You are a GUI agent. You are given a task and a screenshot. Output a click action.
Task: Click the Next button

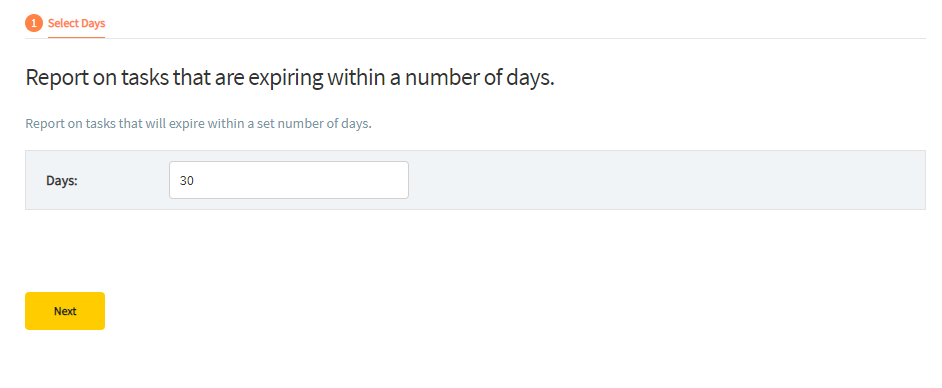click(x=65, y=311)
